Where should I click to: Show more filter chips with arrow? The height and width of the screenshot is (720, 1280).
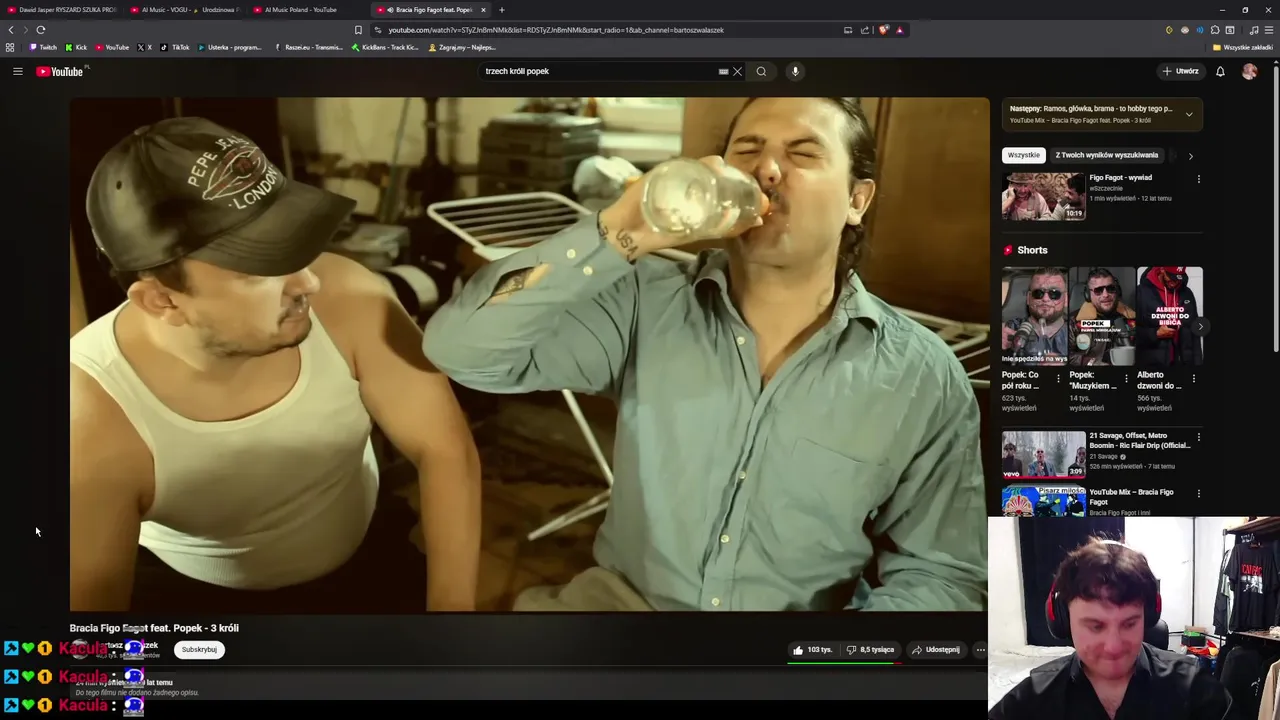(x=1190, y=156)
